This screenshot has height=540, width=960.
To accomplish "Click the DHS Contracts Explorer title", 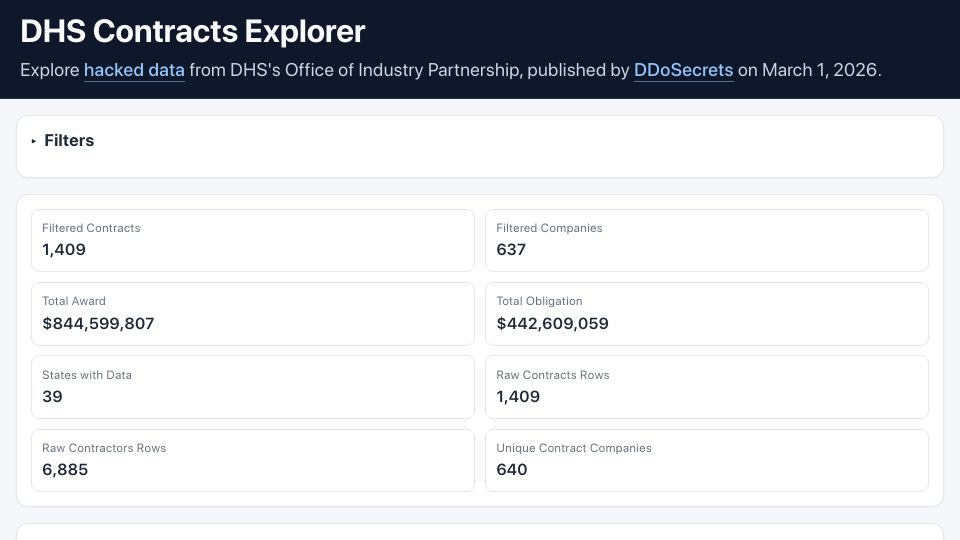I will (193, 31).
